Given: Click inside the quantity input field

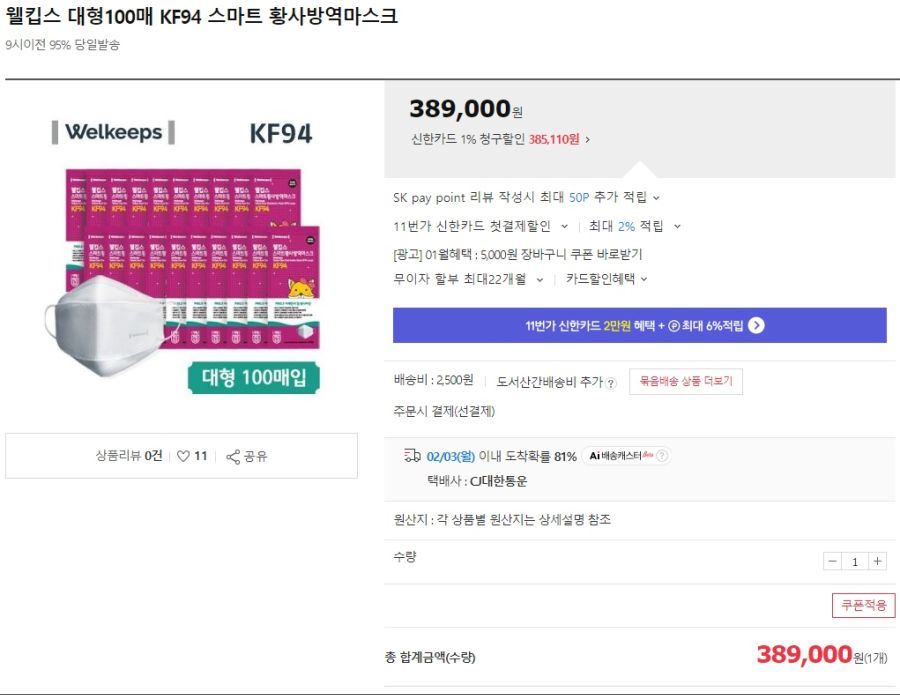Looking at the screenshot, I should click(x=855, y=561).
